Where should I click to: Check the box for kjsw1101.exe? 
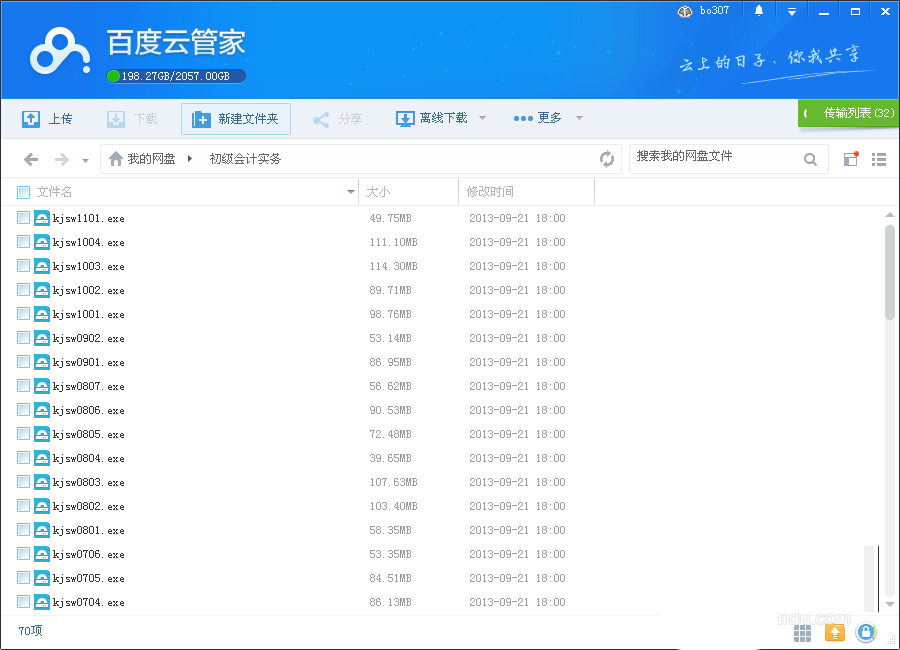click(x=23, y=218)
